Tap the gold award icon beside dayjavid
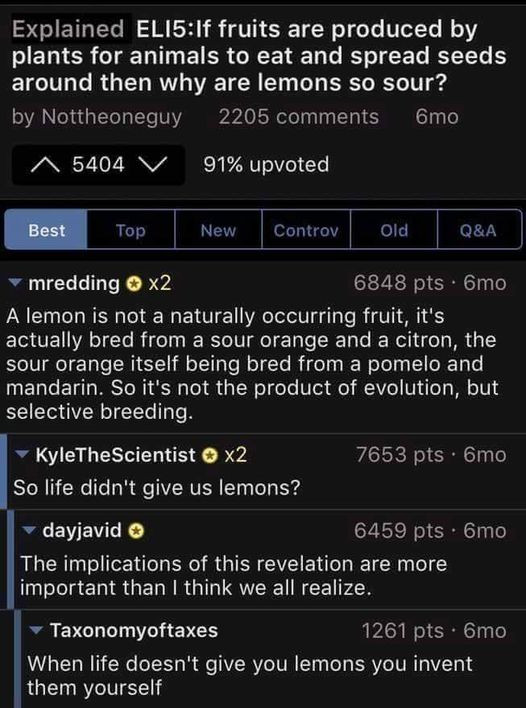 [x=136, y=531]
